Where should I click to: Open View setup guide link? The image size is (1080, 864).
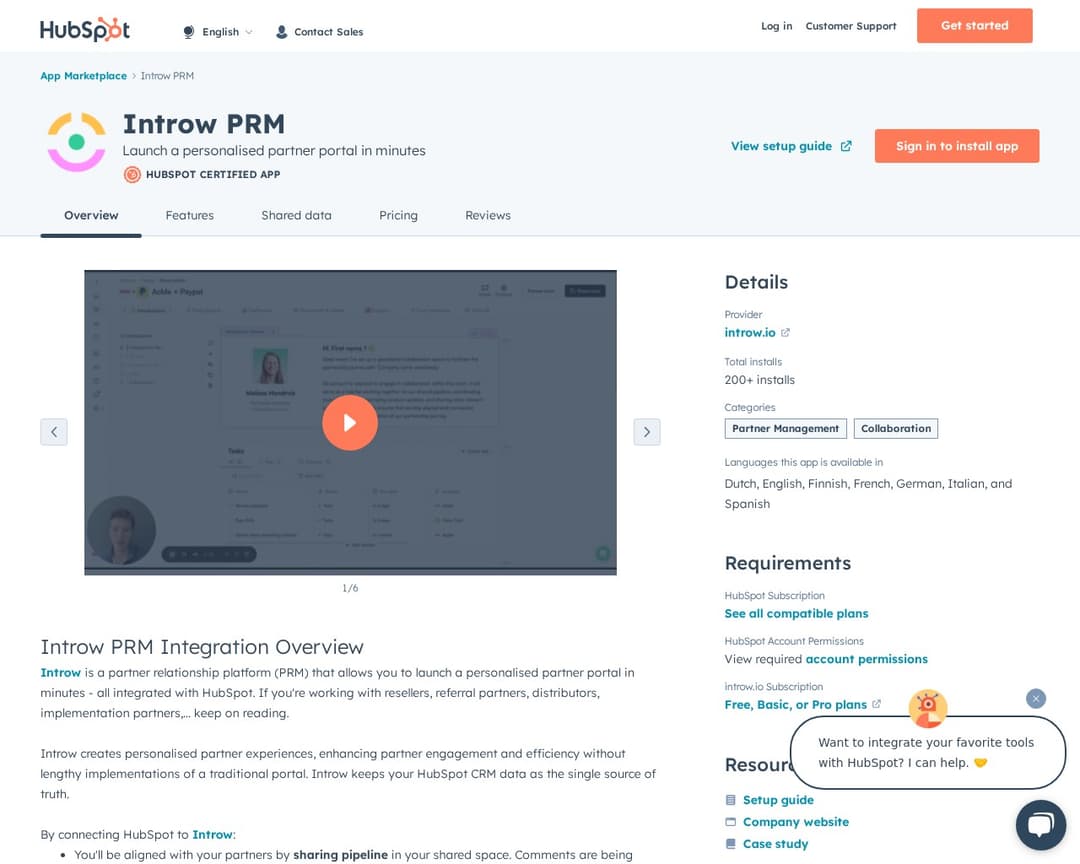781,146
